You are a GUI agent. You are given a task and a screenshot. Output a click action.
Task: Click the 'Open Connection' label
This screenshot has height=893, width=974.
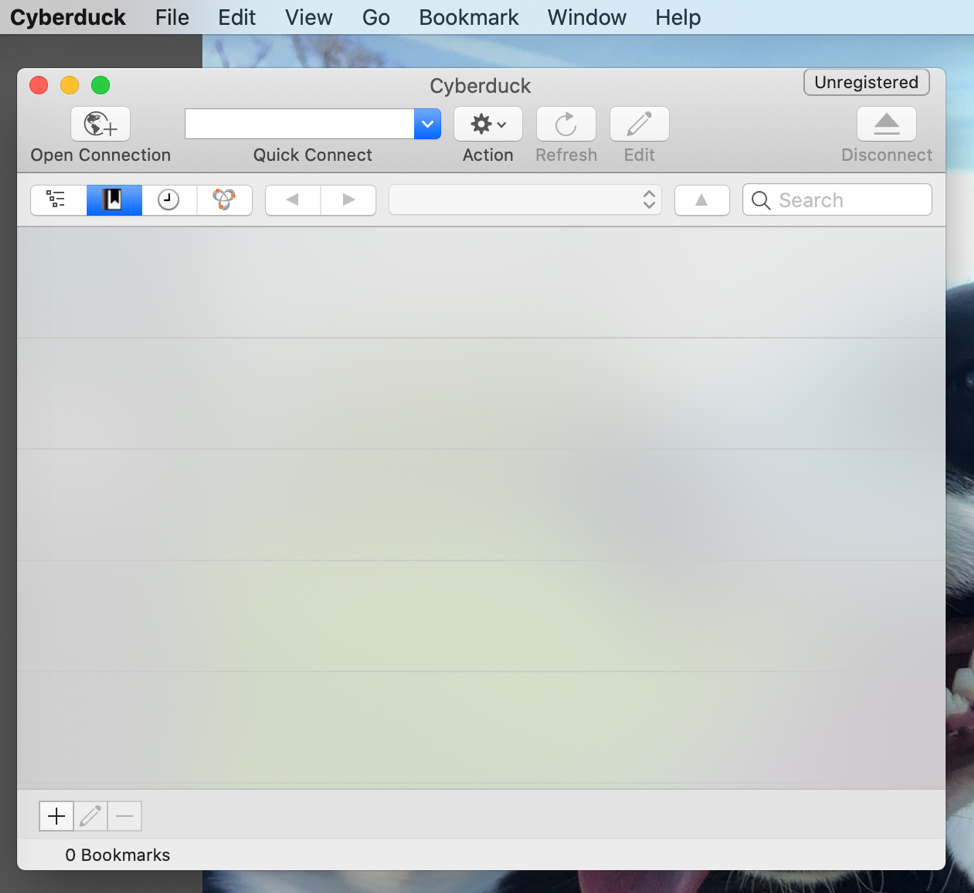tap(101, 155)
